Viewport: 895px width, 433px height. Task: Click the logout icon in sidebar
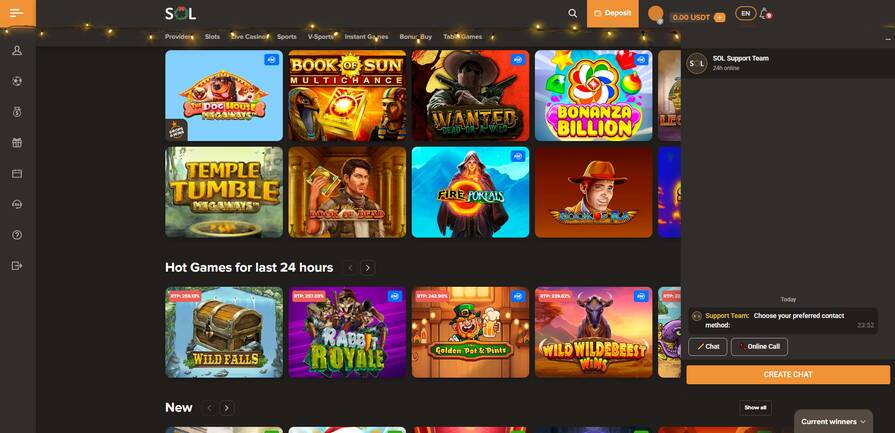pyautogui.click(x=17, y=265)
